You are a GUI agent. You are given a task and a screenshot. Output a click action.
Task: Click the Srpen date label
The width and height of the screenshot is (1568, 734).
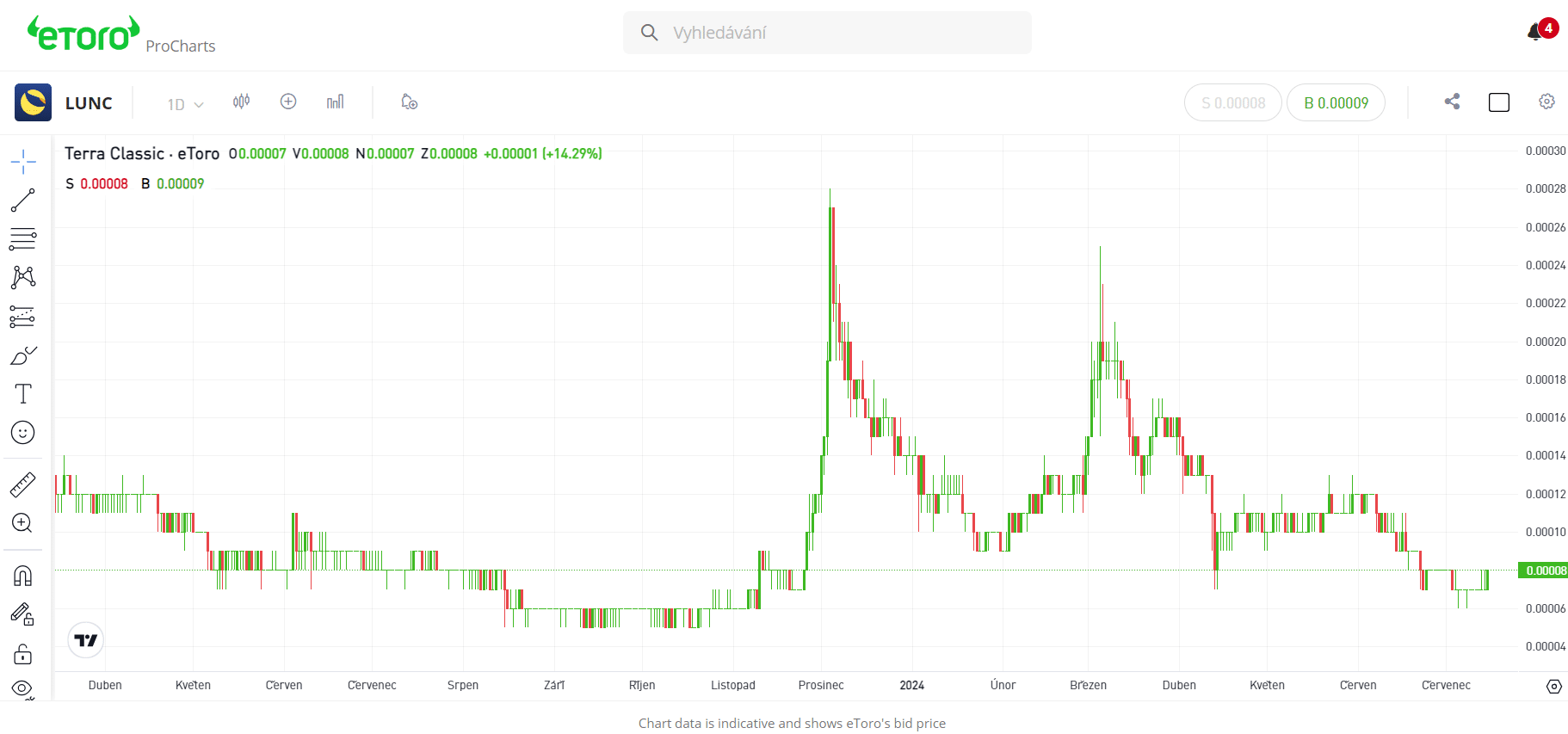463,685
